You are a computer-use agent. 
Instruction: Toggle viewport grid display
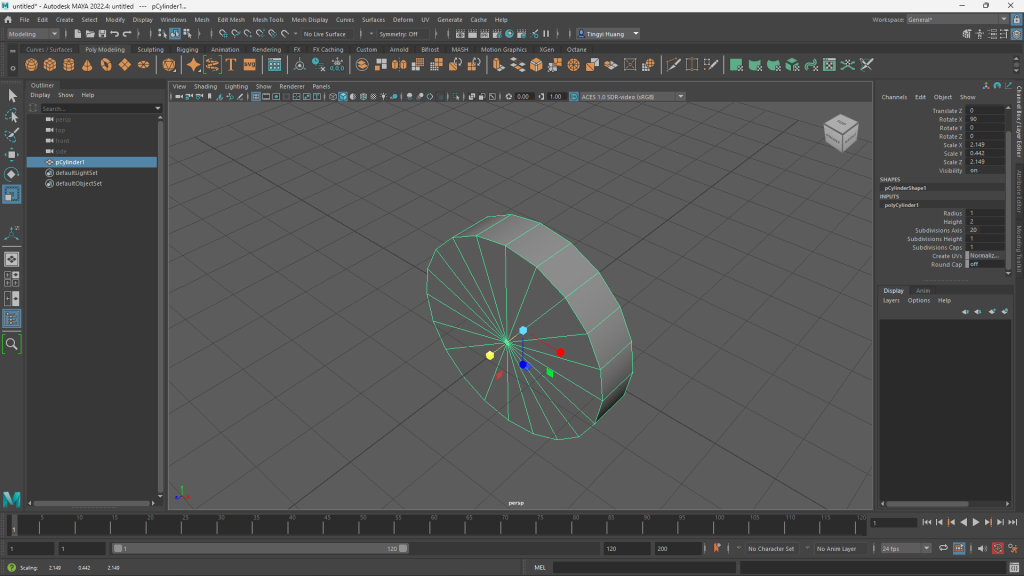pyautogui.click(x=256, y=97)
